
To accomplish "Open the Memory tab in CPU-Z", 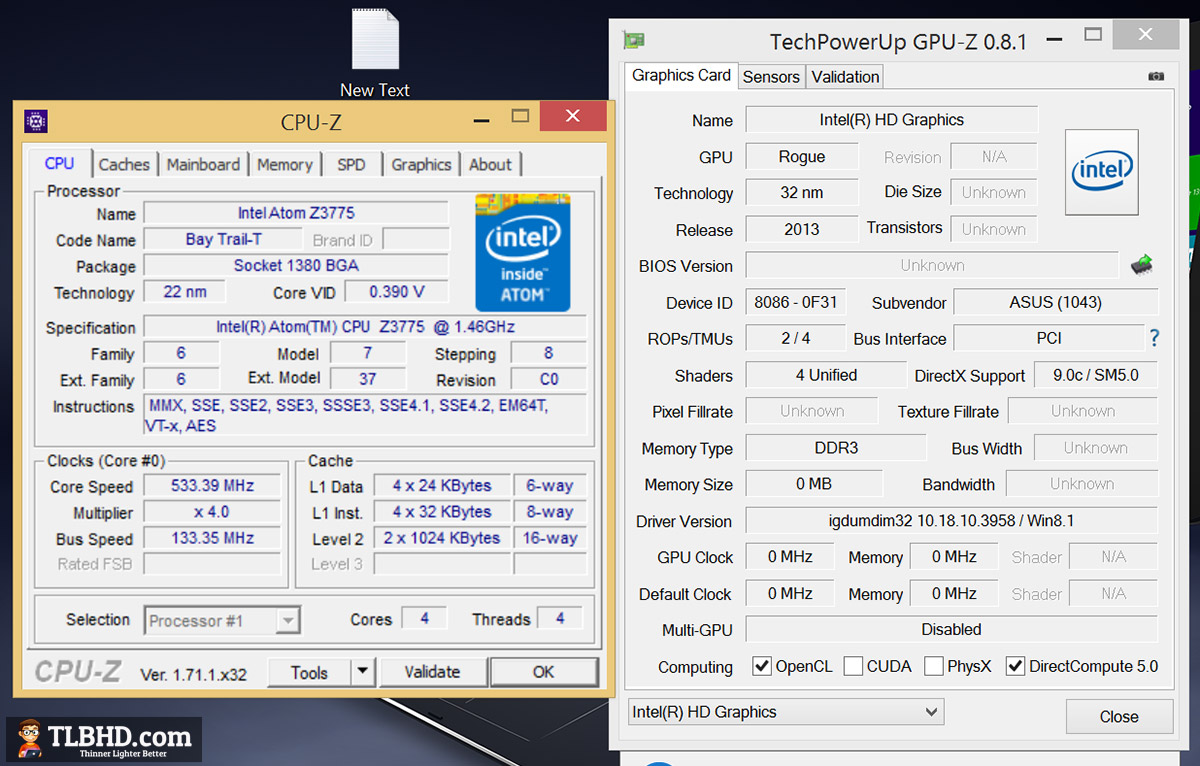I will click(x=284, y=165).
